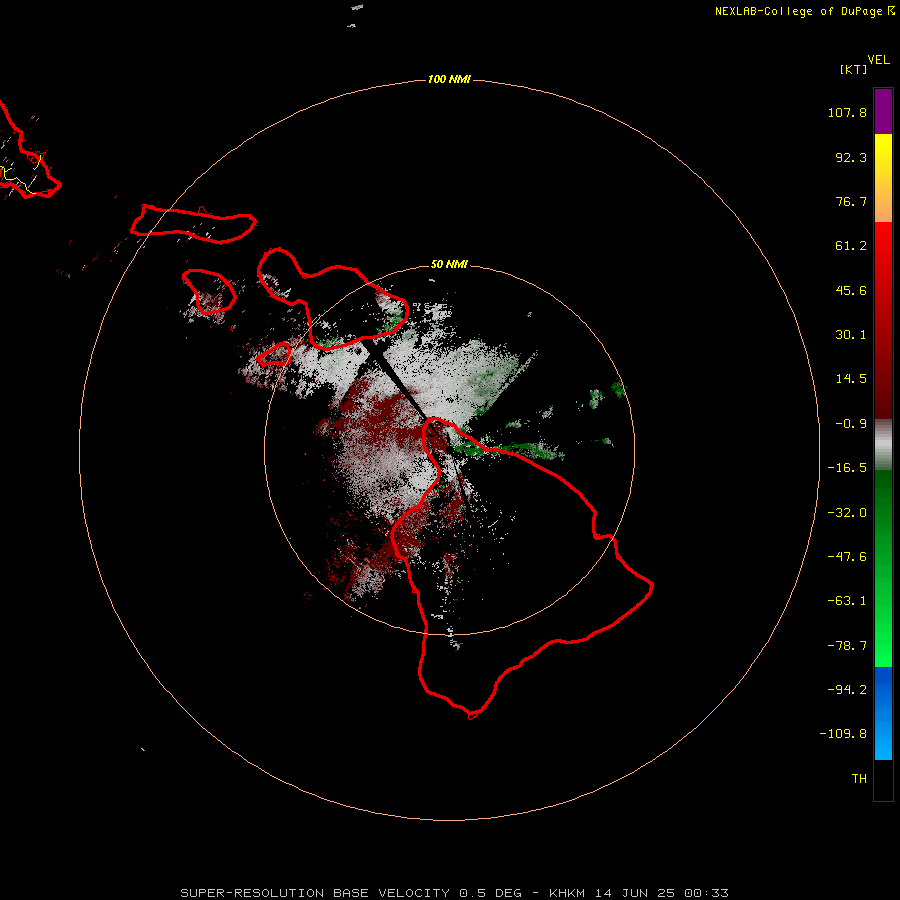Click the [KT] units label
The width and height of the screenshot is (900, 900).
click(x=853, y=69)
